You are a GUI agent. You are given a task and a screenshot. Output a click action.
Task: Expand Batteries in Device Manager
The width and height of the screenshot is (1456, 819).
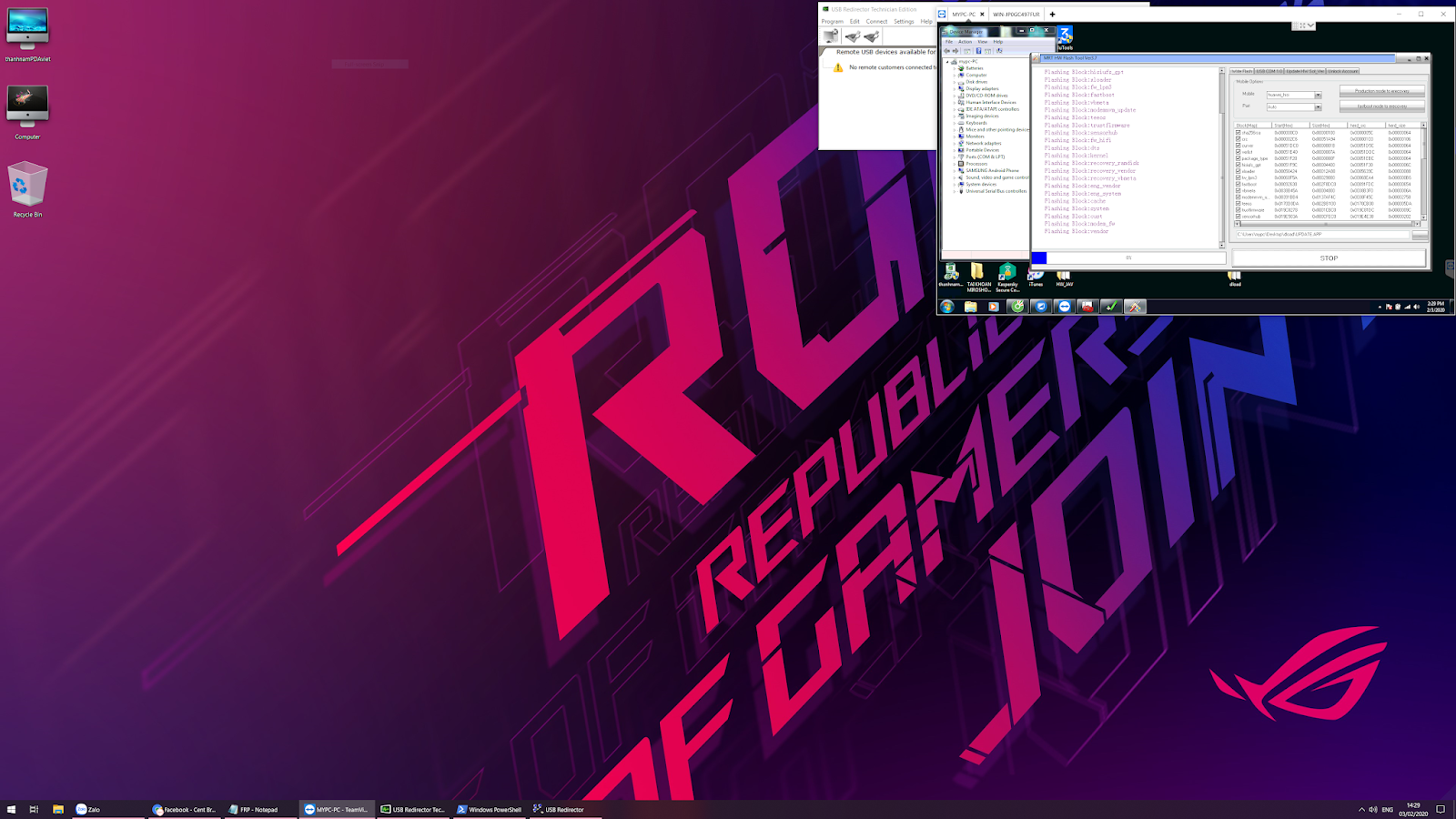[x=955, y=68]
